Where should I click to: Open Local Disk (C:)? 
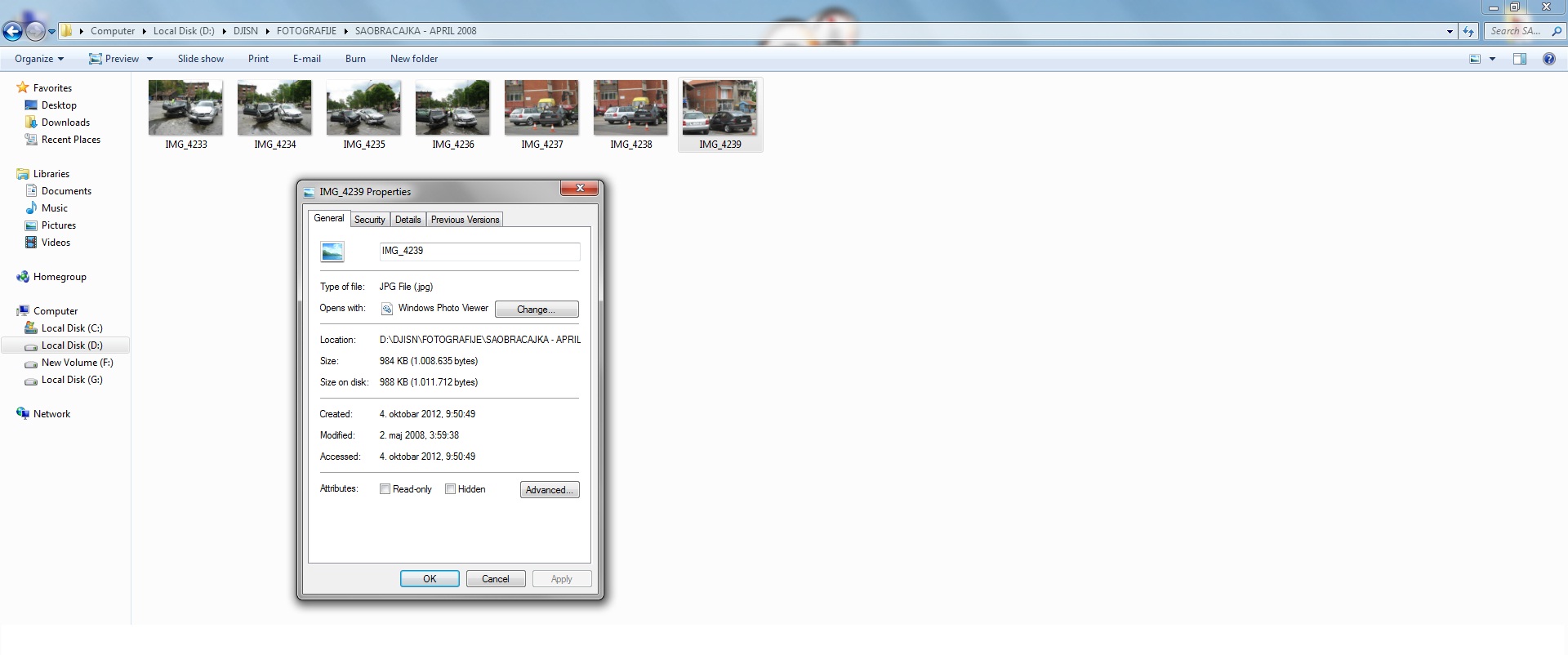[72, 328]
